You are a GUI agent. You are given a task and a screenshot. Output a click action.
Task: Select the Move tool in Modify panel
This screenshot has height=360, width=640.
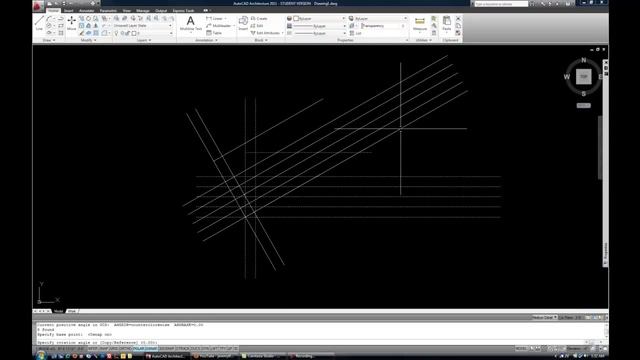(71, 23)
